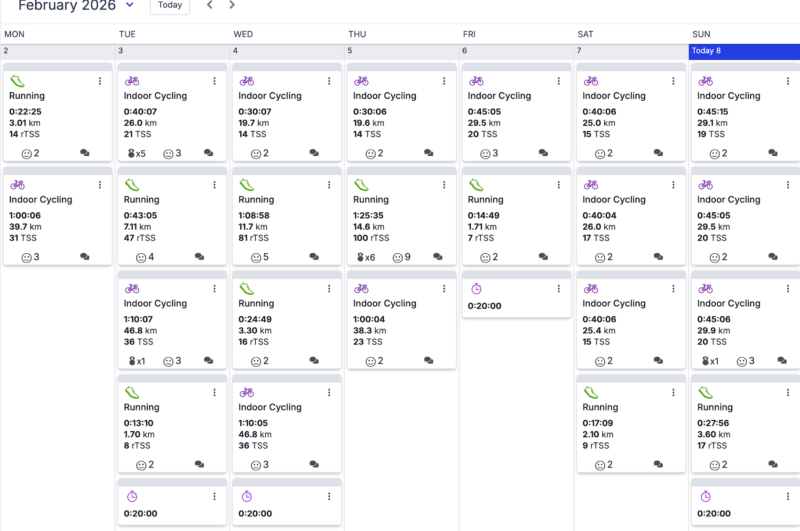Click the bike icon on Monday's 39.7 km ride
800x531 pixels.
point(17,185)
